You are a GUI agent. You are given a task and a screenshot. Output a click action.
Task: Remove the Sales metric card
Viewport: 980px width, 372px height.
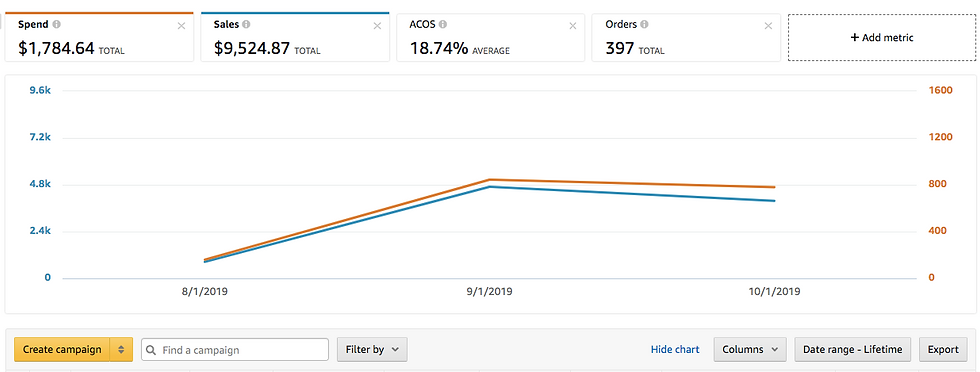(x=377, y=26)
